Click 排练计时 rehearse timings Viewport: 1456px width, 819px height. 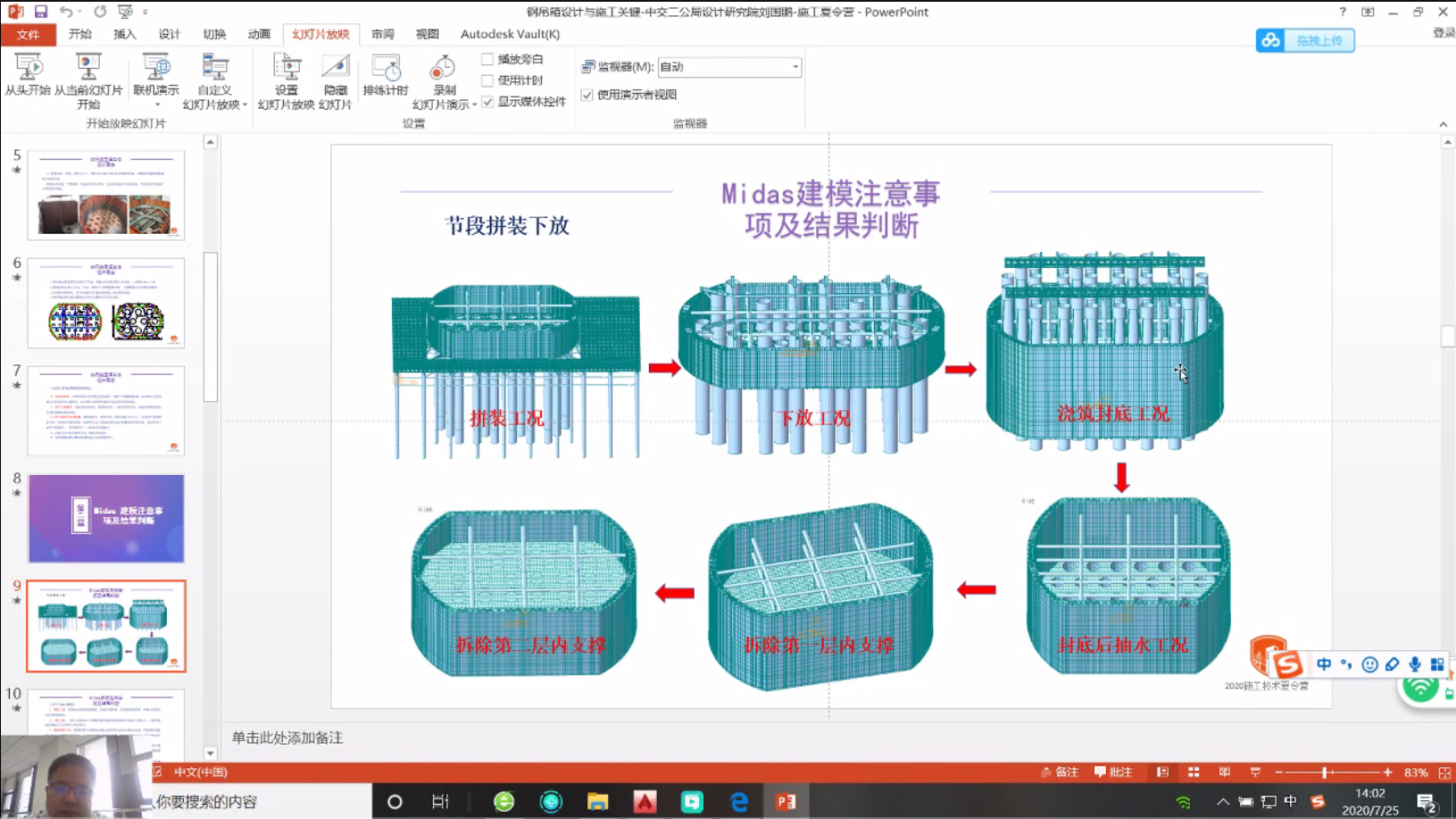(x=386, y=75)
